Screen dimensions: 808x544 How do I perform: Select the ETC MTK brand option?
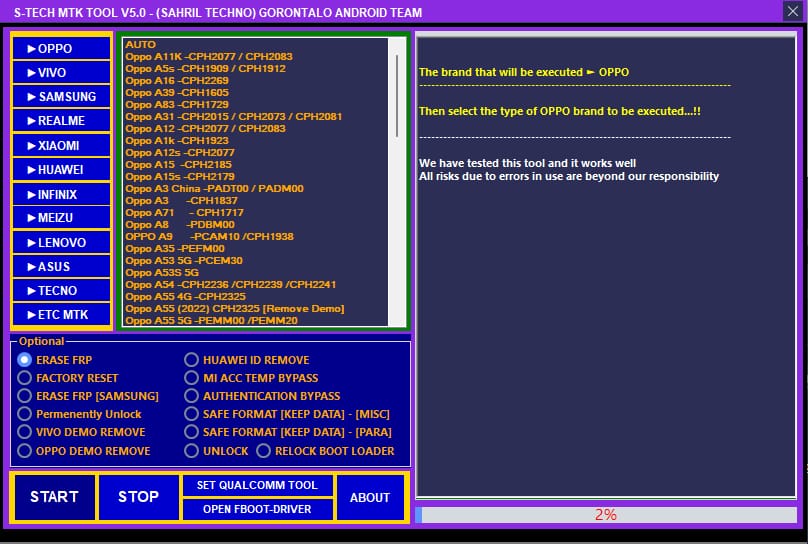click(x=61, y=314)
